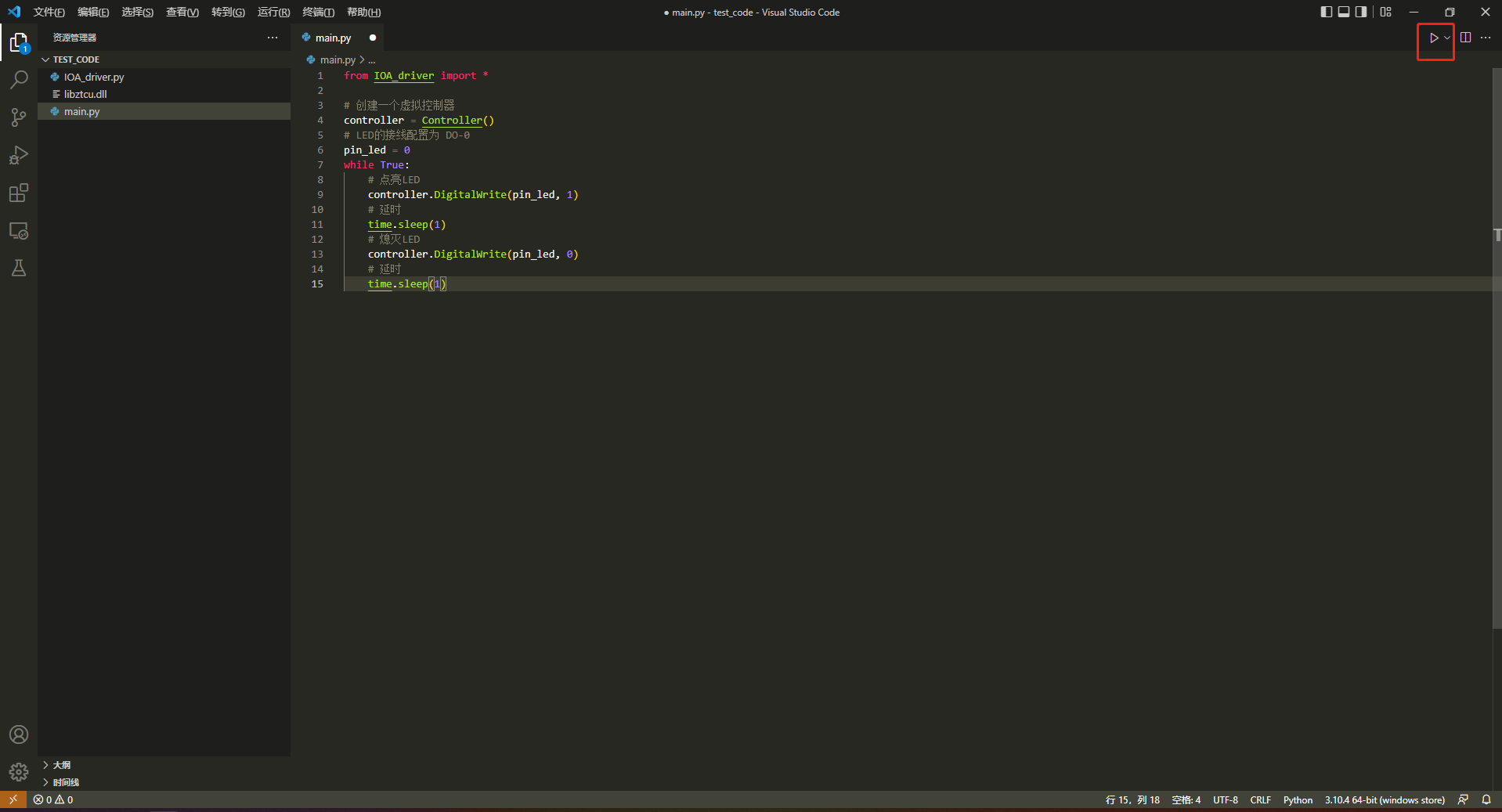
Task: Open Explorer panel more actions ellipsis
Action: click(273, 38)
